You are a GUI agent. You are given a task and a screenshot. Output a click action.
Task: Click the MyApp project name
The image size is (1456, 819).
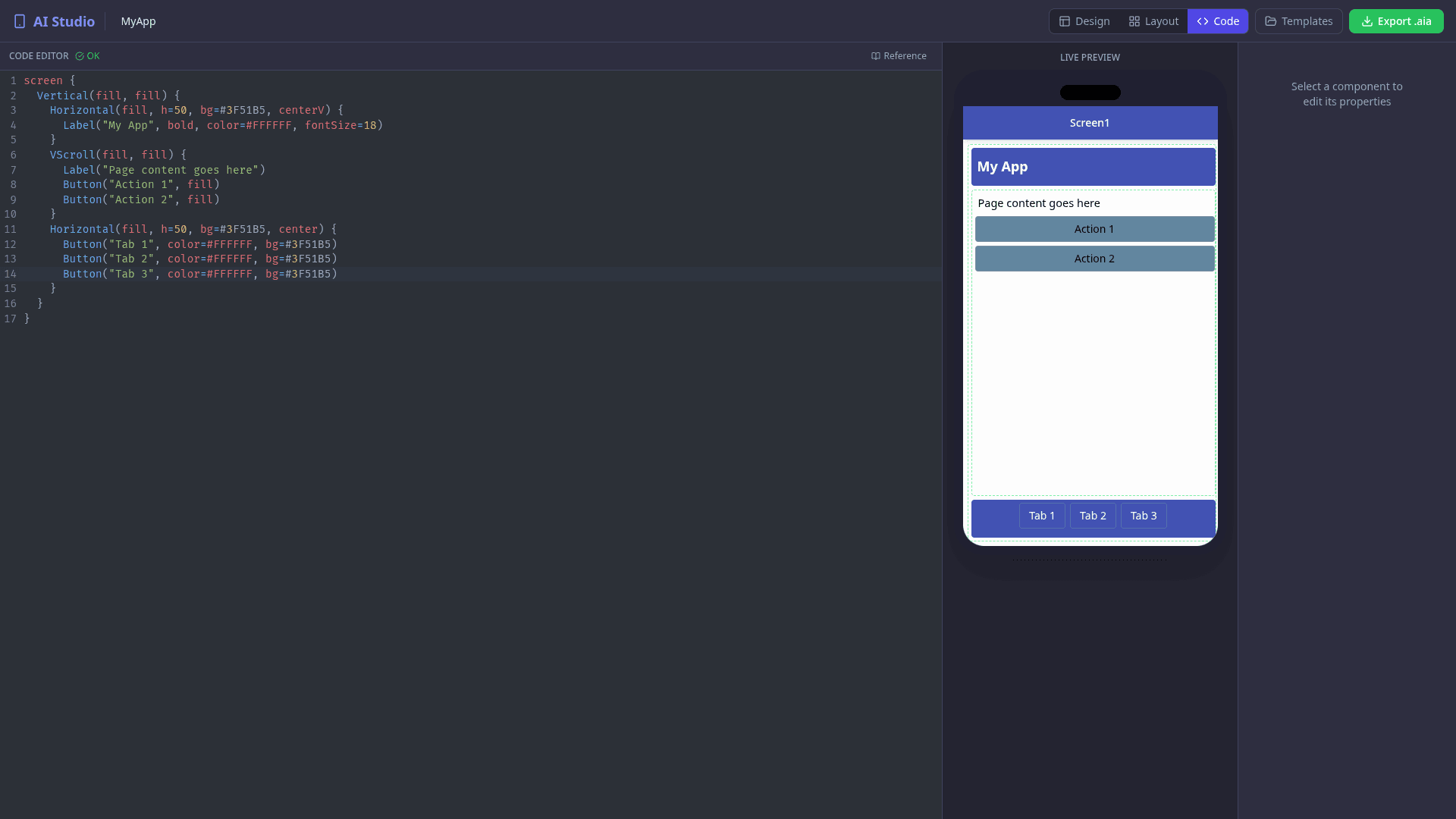138,21
